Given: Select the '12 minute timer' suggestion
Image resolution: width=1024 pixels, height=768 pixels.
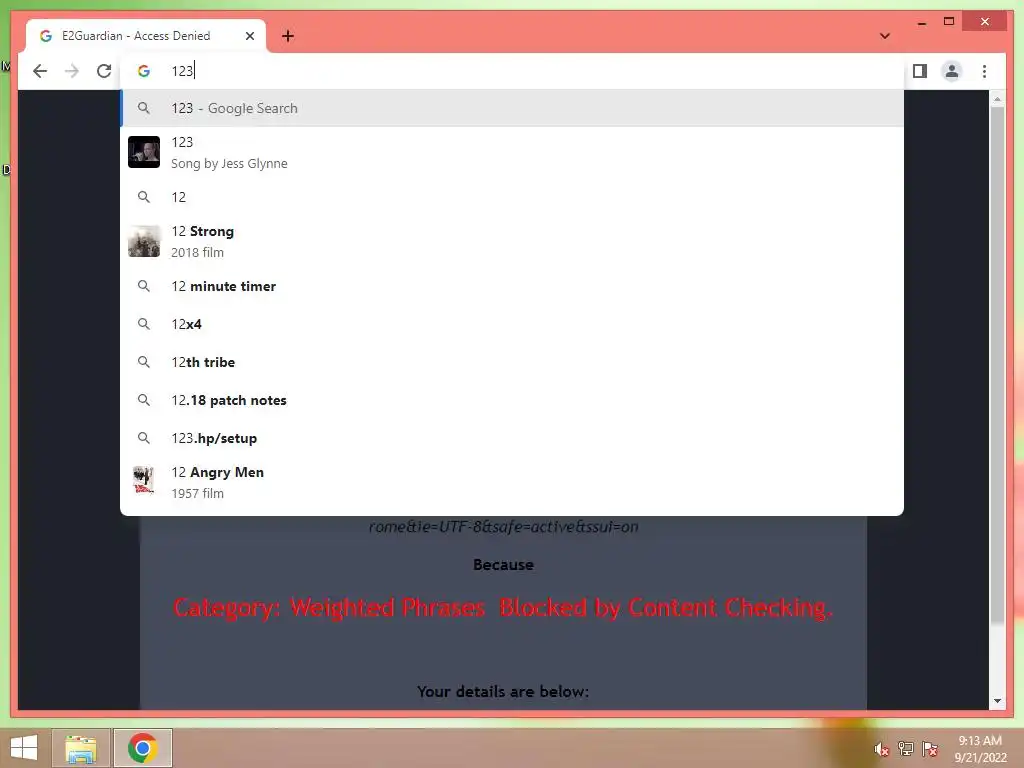Looking at the screenshot, I should click(x=512, y=286).
